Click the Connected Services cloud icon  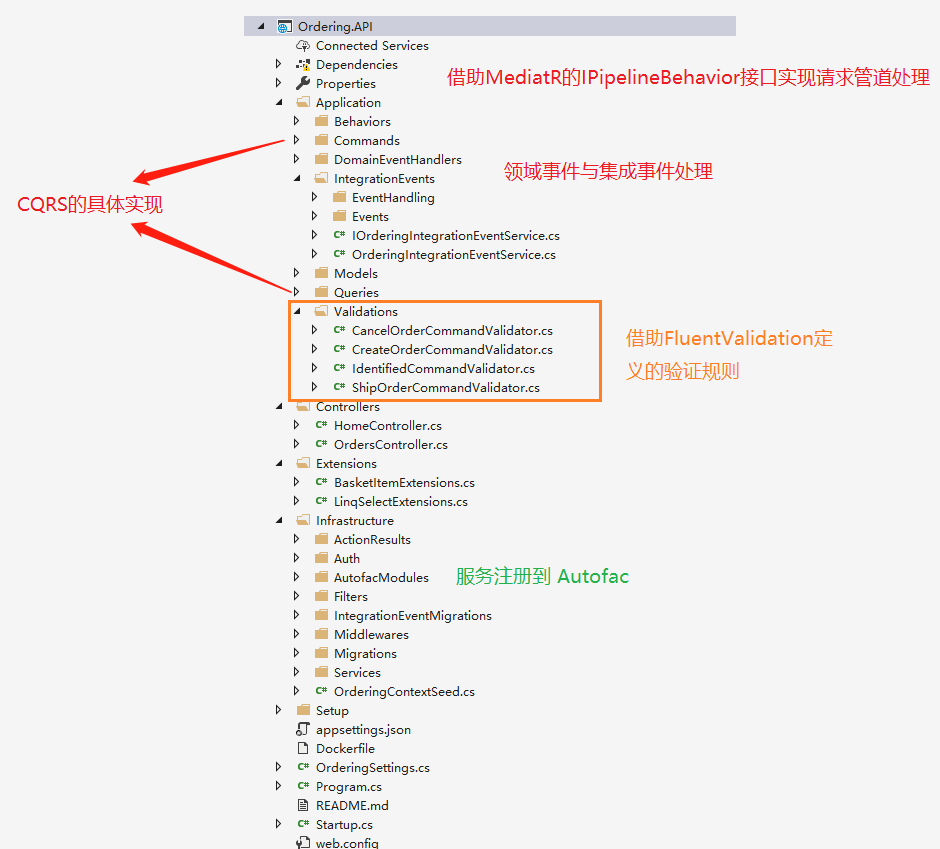[303, 46]
